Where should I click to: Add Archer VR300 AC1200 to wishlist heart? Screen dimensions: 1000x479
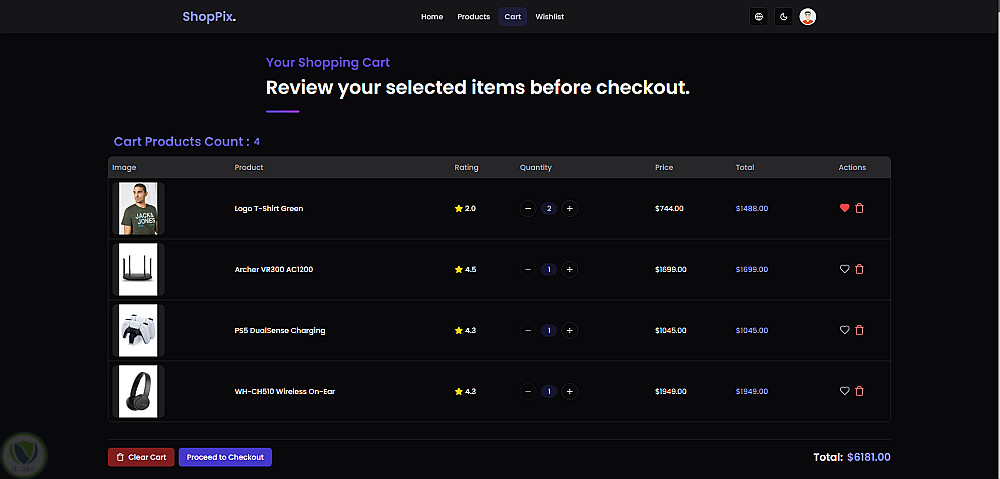[x=844, y=269]
